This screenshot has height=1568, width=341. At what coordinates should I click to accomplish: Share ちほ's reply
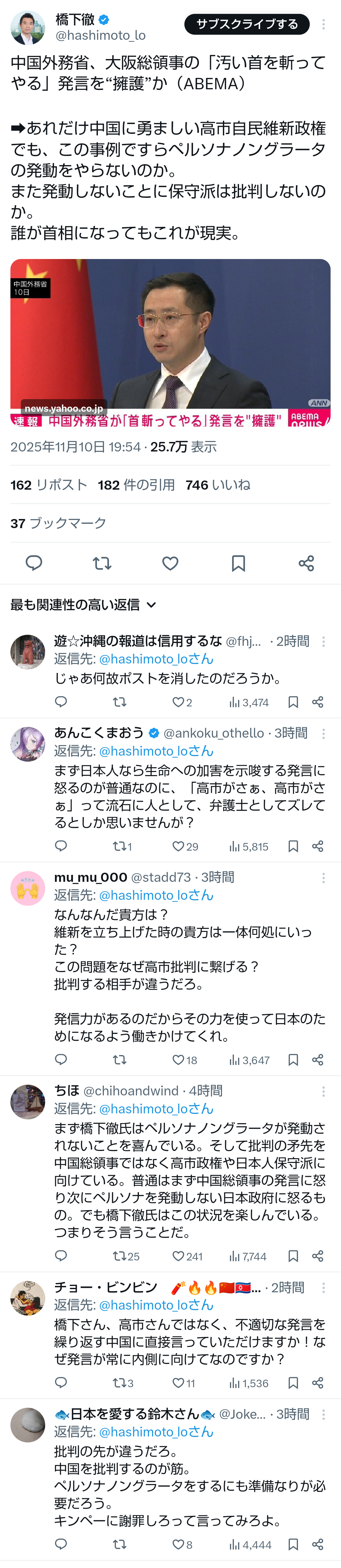(317, 1256)
